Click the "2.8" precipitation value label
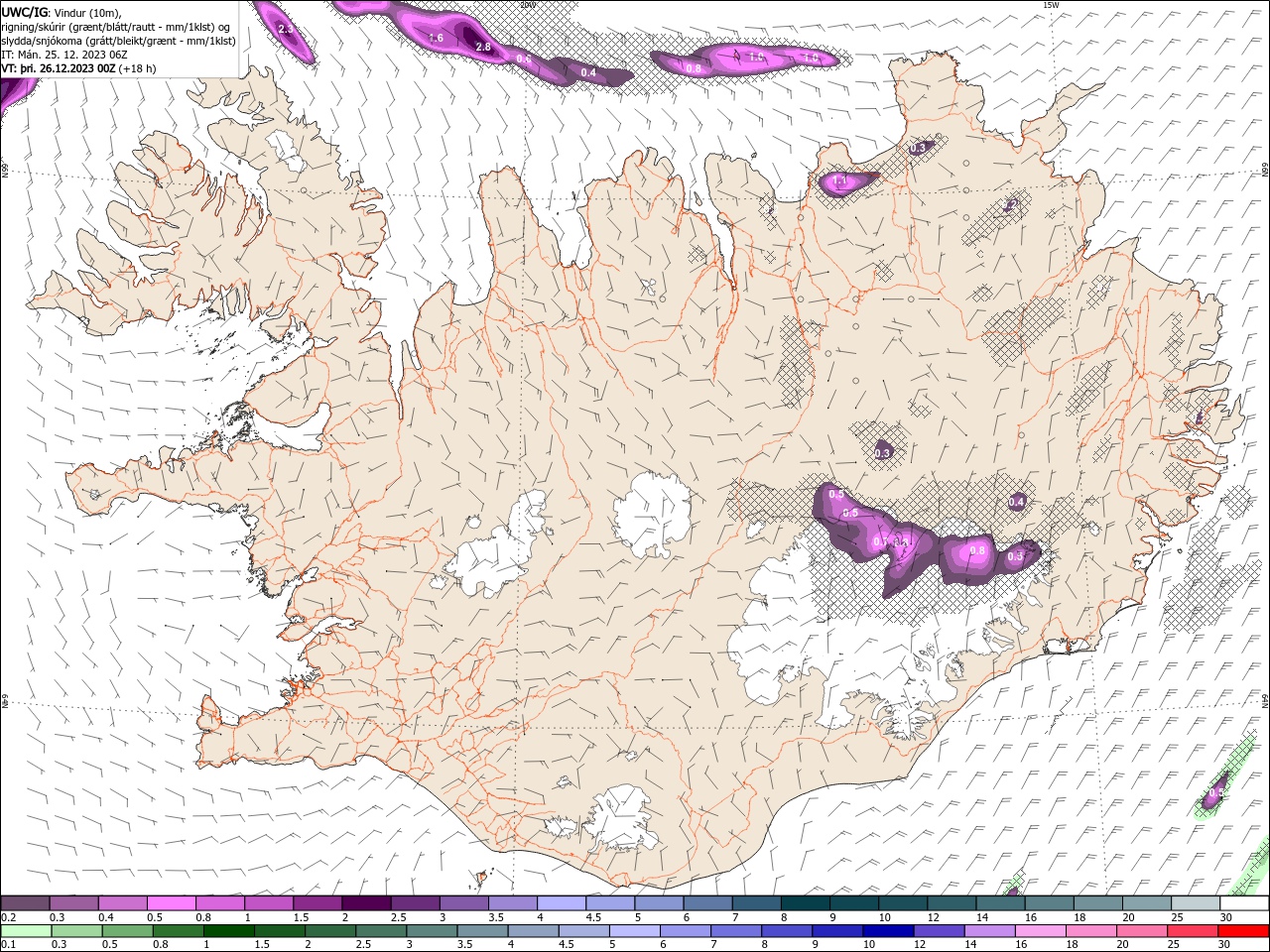This screenshot has width=1270, height=952. coord(483,47)
